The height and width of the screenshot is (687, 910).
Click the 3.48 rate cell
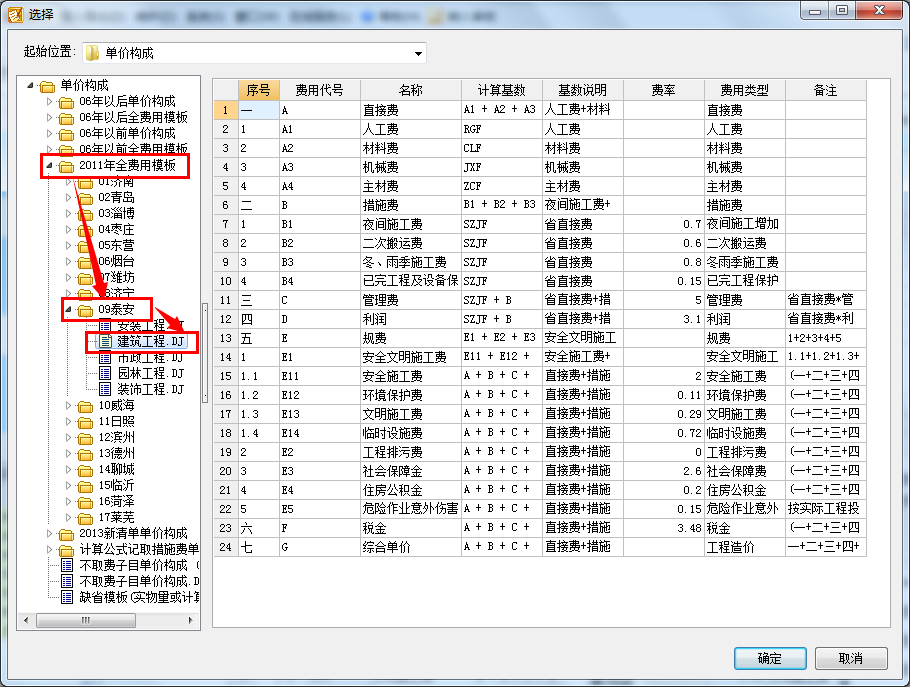point(663,528)
